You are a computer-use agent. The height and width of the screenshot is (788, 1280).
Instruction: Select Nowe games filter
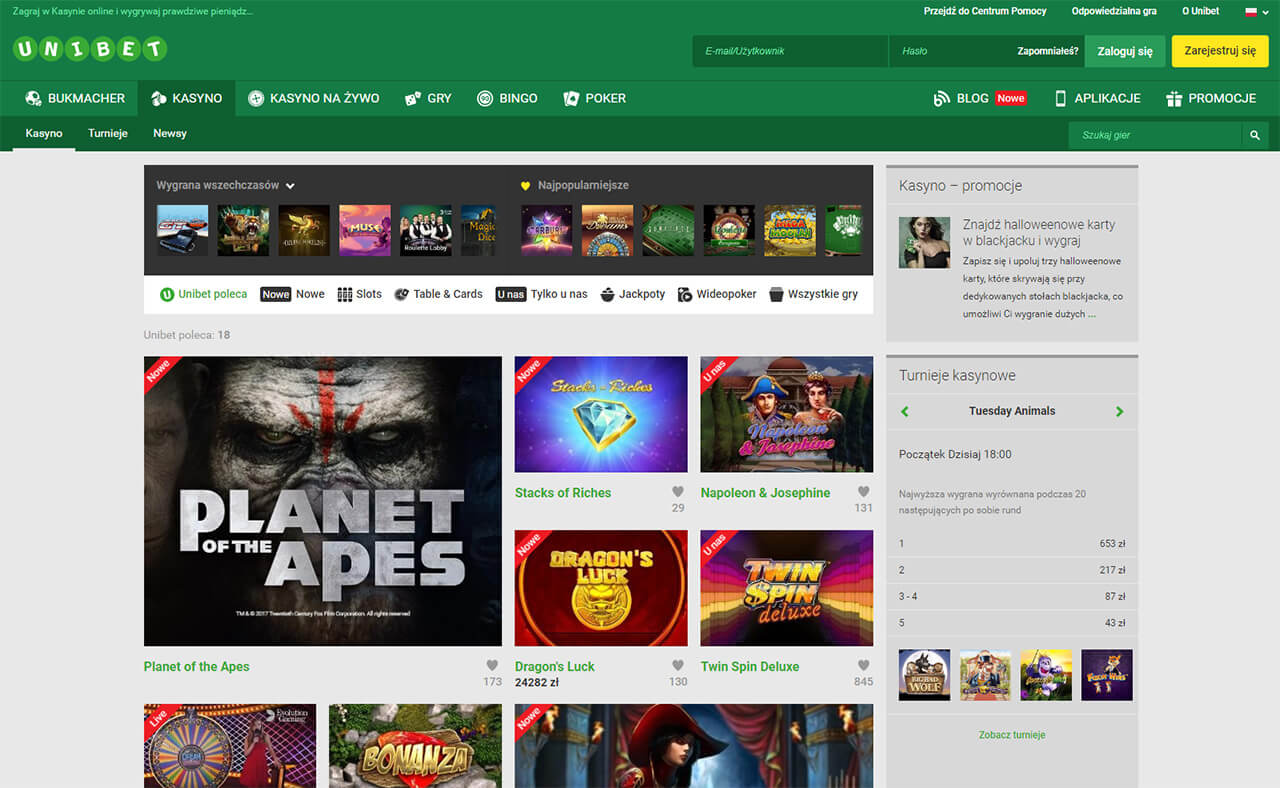[292, 294]
